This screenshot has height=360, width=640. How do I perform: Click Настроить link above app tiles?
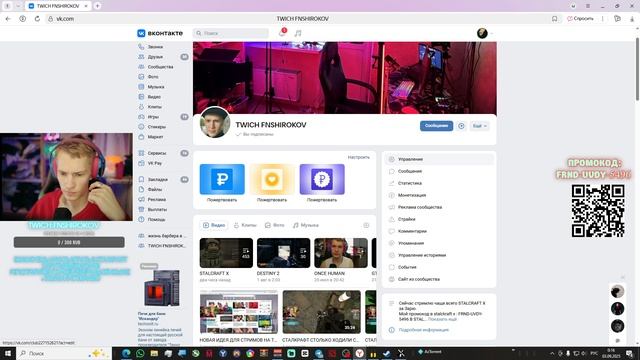tap(358, 157)
